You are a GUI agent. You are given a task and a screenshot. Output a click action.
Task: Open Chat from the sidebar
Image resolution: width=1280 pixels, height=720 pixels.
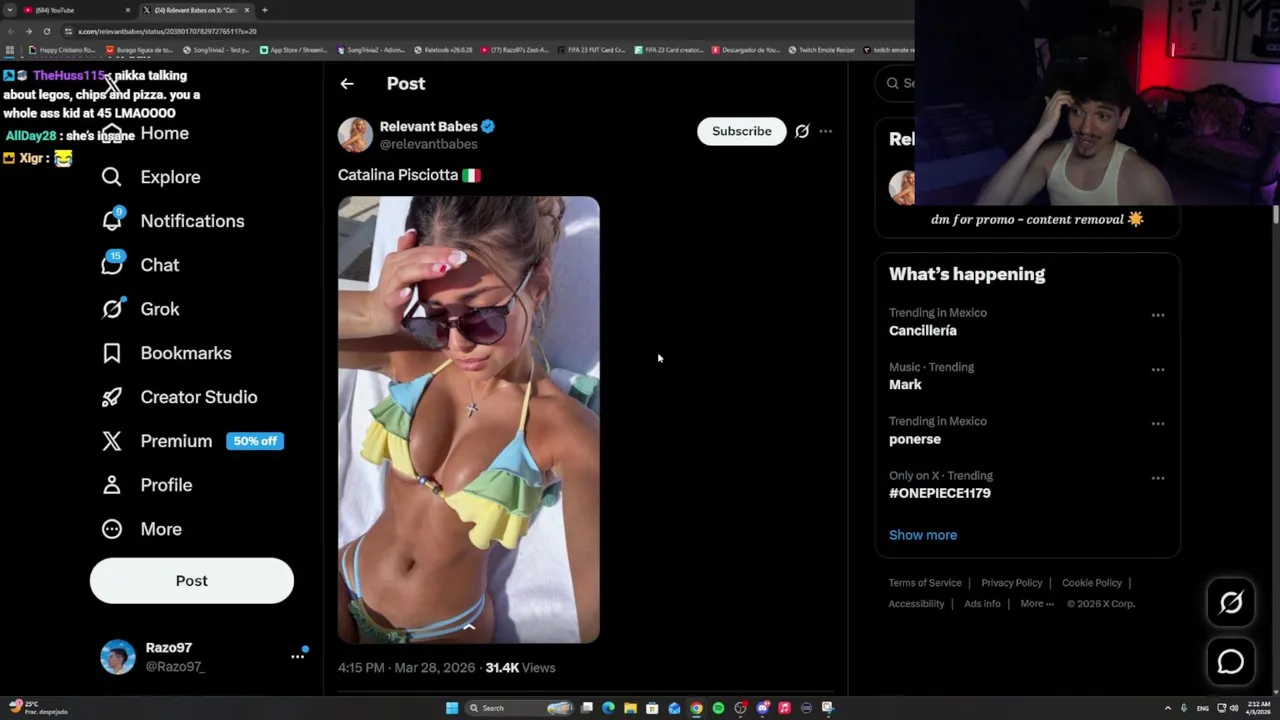coord(140,265)
